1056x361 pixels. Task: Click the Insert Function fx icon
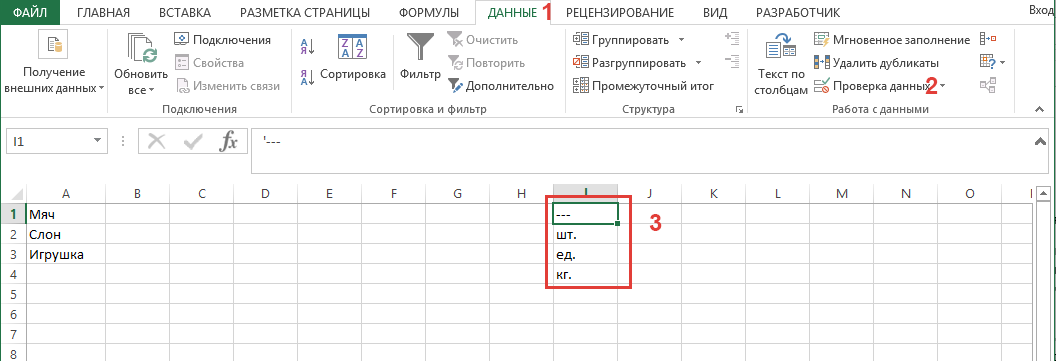tap(230, 141)
